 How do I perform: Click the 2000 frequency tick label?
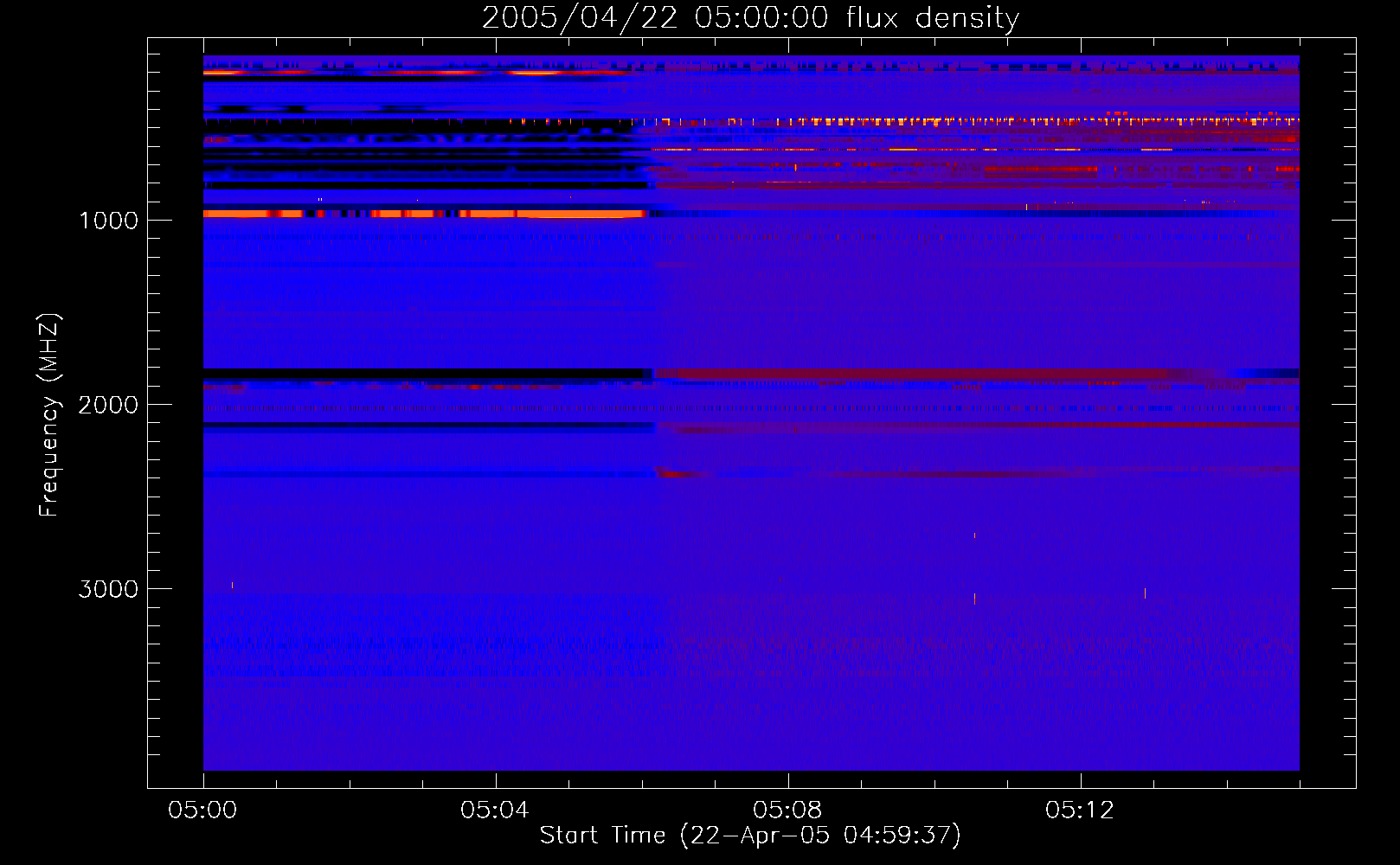[x=108, y=405]
